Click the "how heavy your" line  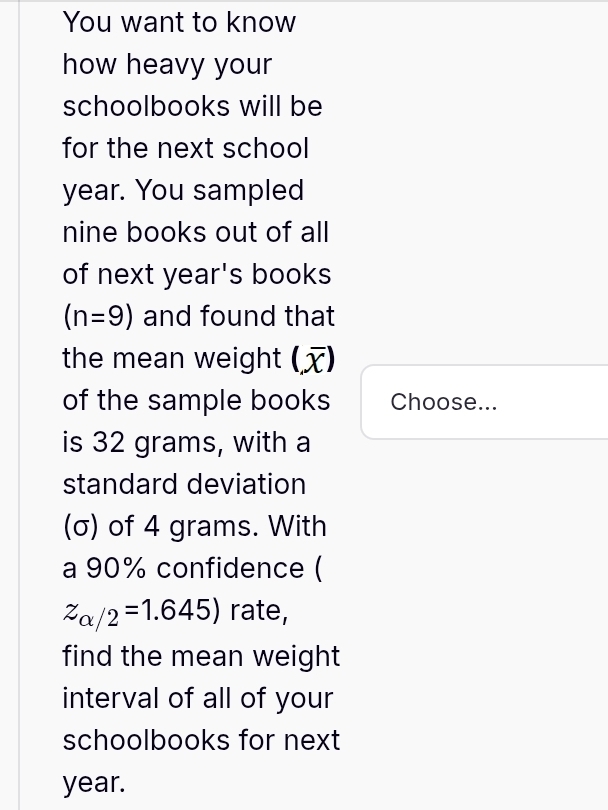[x=167, y=64]
